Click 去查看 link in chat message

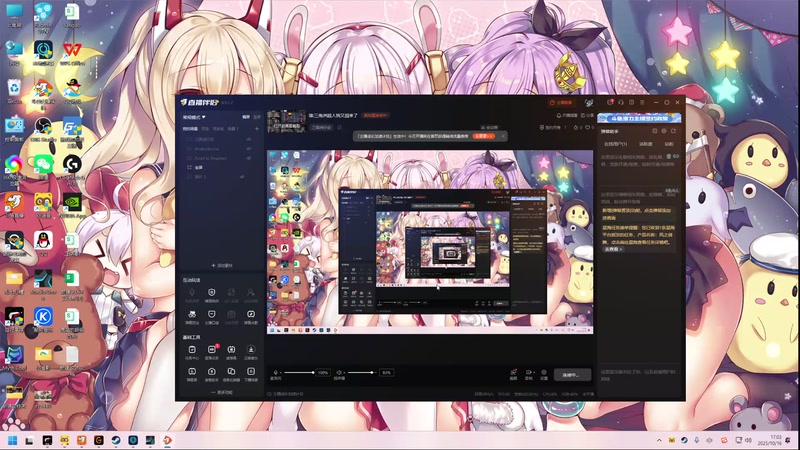(613, 249)
